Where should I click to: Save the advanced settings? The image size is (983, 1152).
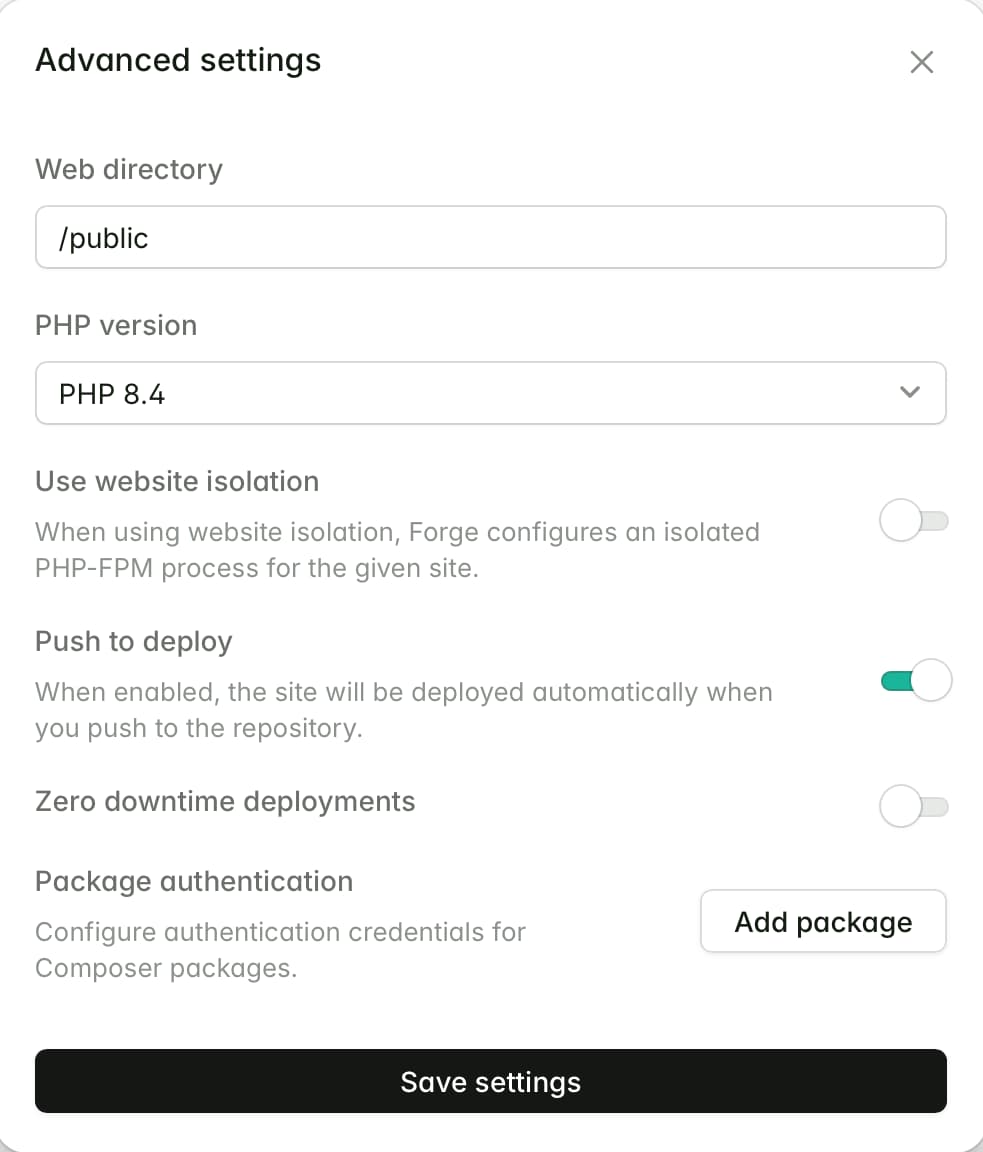tap(490, 1081)
